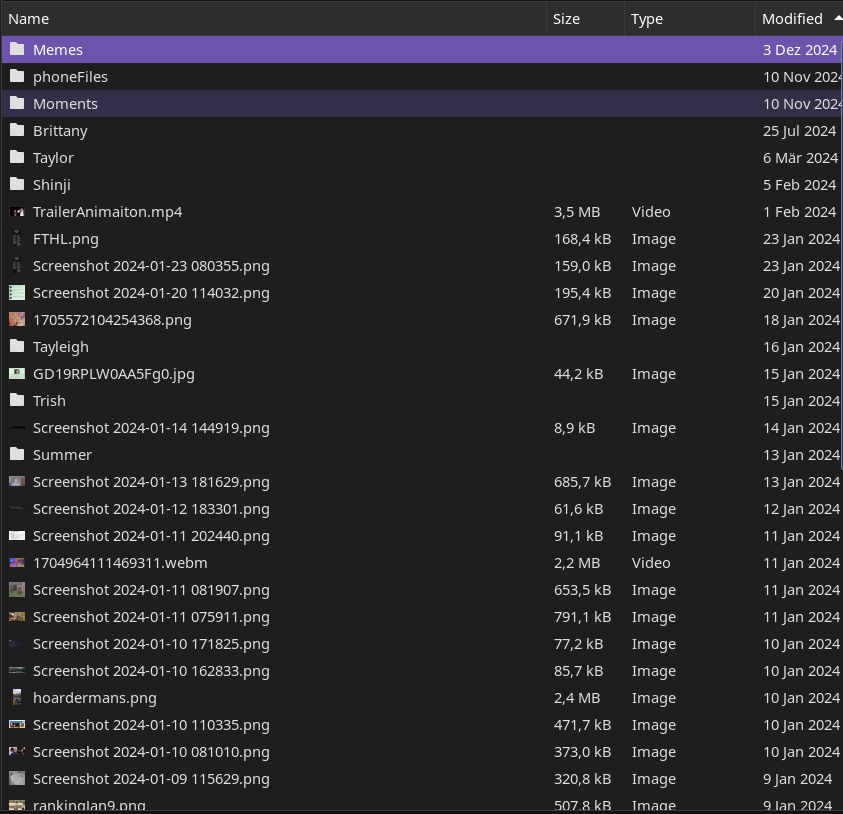
Task: Select the Brittany folder name
Action: [60, 131]
